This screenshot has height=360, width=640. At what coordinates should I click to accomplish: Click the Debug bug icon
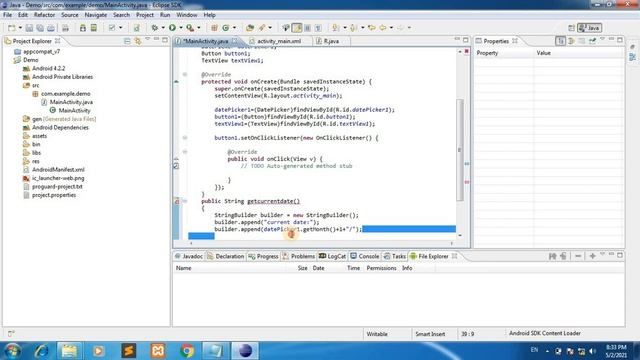click(x=154, y=28)
